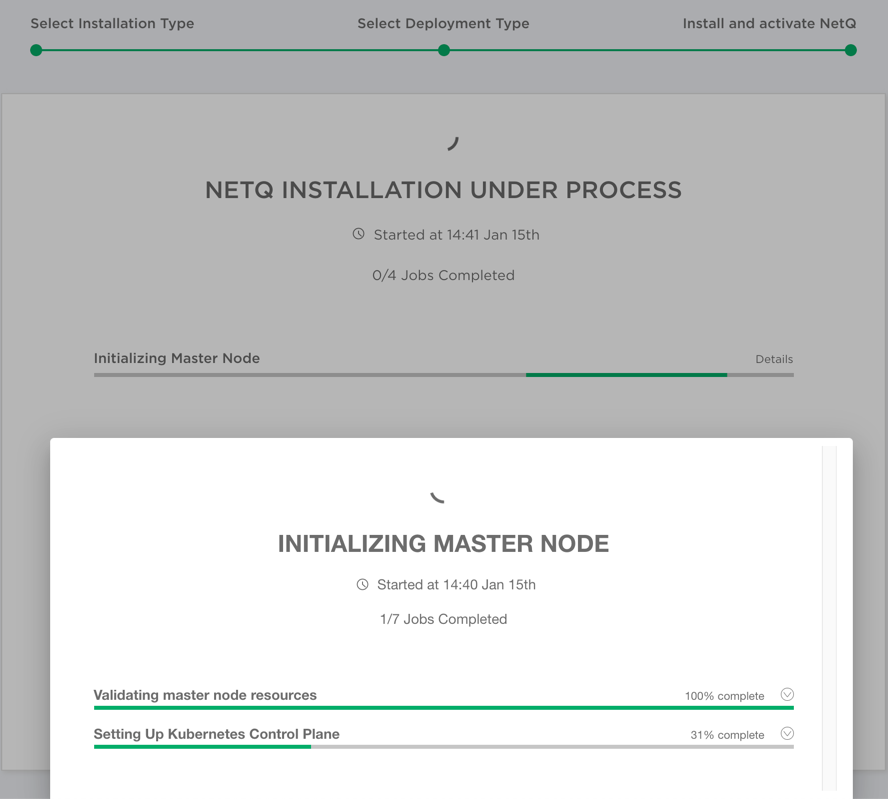Screen dimensions: 888x801
Task: Open Details for Initializing Master Node job
Action: coord(774,359)
